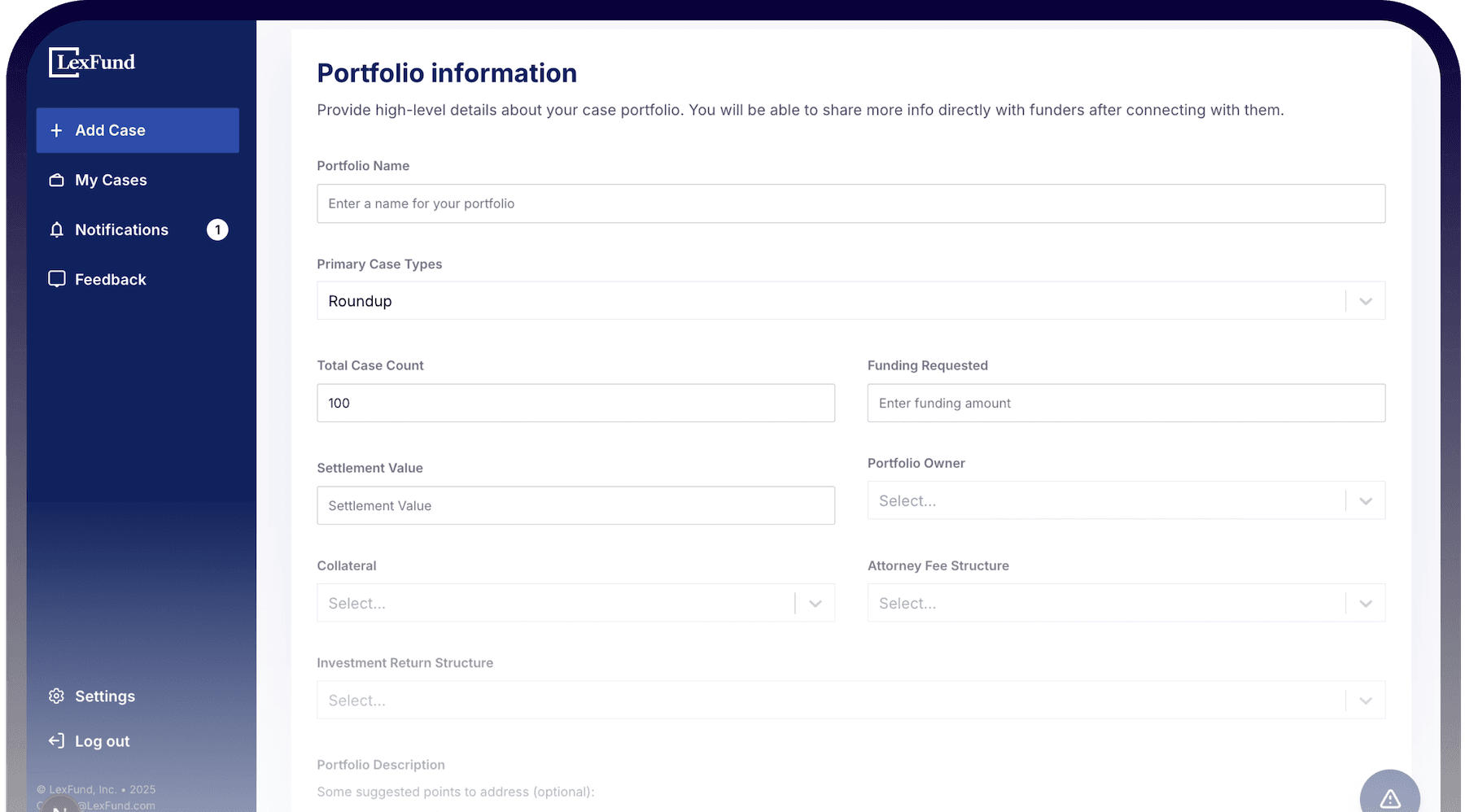Click the LexFund logo

[x=91, y=62]
